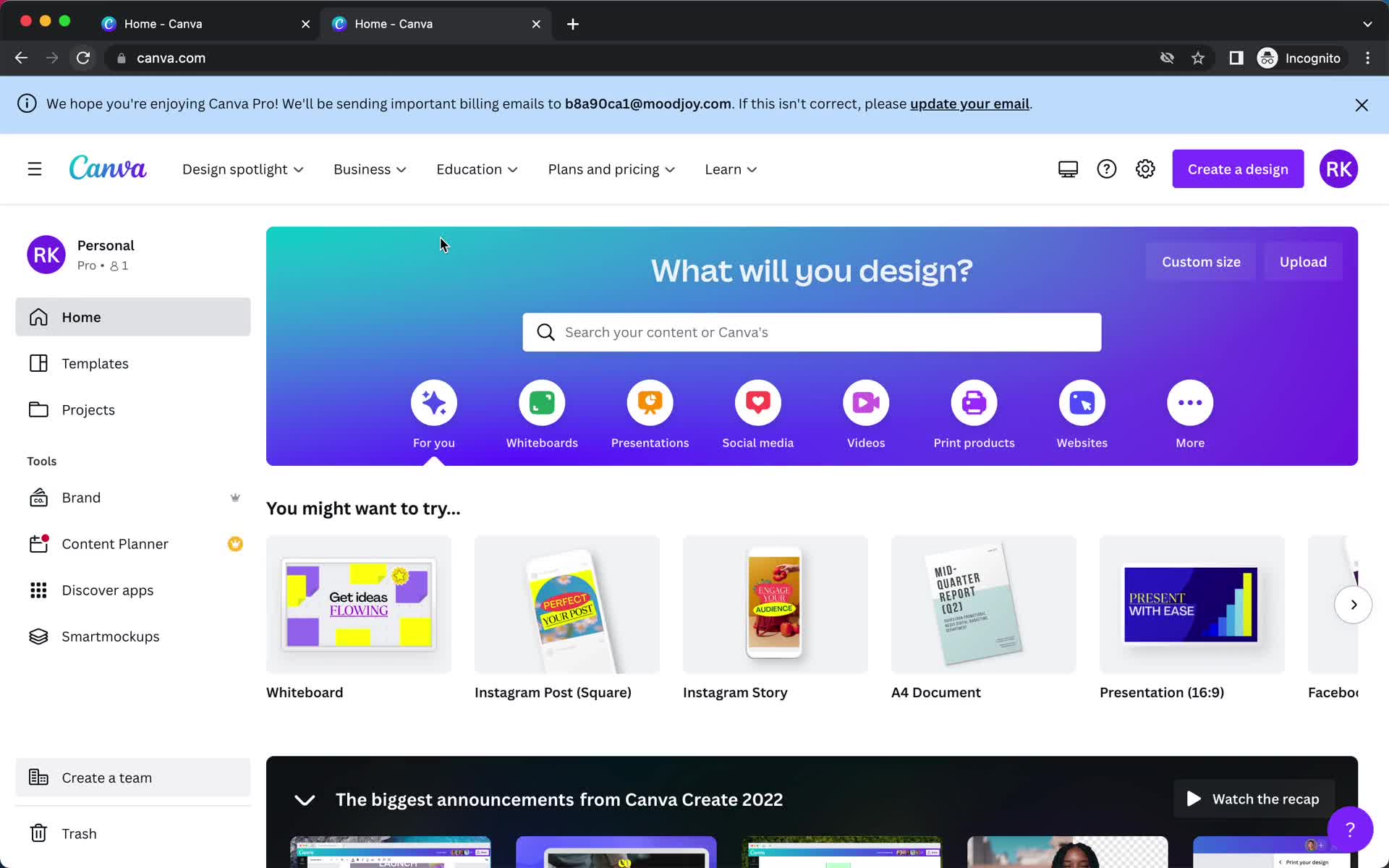Collapse the Canva Create 2022 announcements section
This screenshot has height=868, width=1389.
click(305, 800)
